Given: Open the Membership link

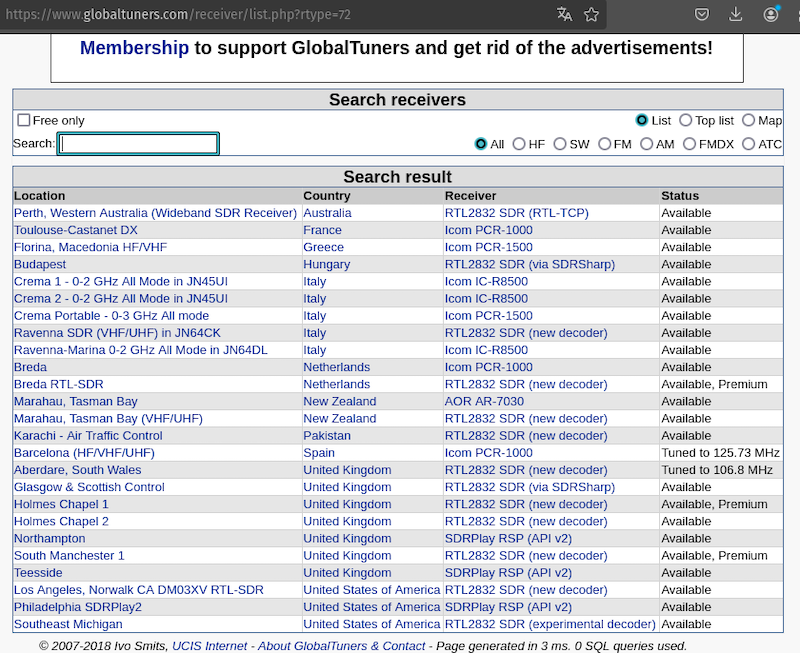Looking at the screenshot, I should (x=134, y=47).
